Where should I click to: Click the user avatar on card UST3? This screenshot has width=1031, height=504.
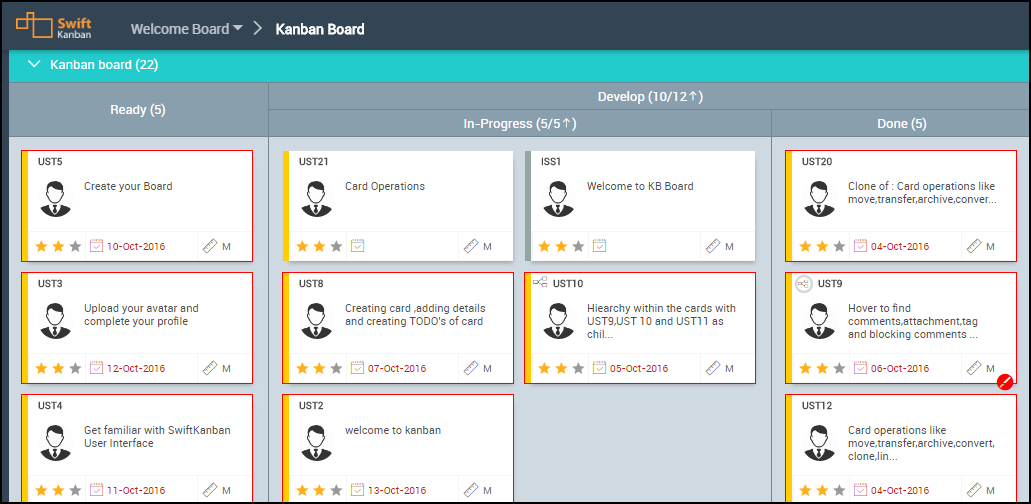(x=56, y=318)
